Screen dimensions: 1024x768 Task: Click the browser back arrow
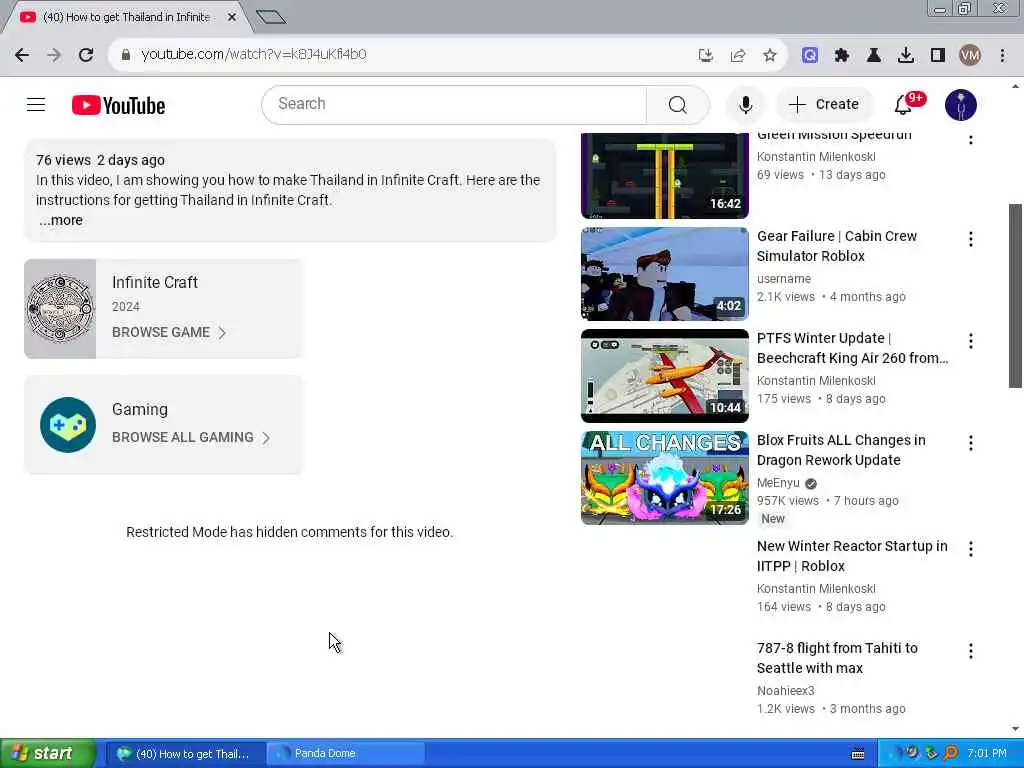point(22,55)
